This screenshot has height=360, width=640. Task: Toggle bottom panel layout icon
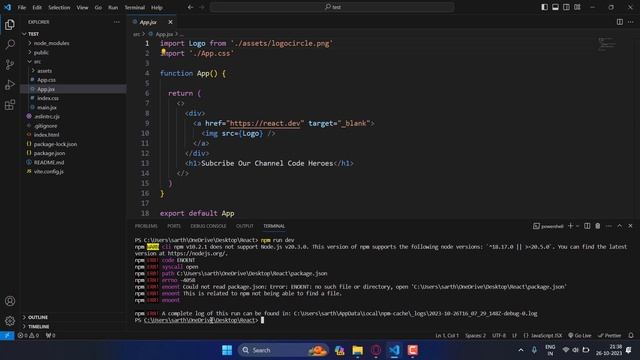point(556,7)
